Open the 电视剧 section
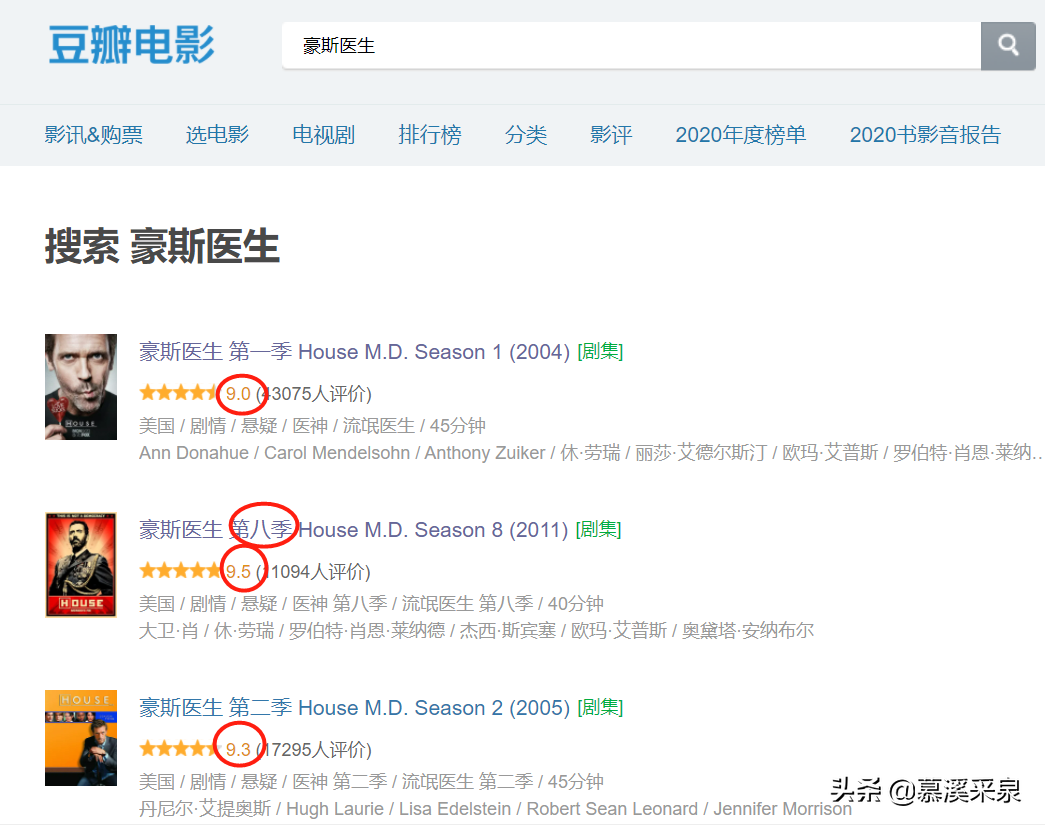Viewport: 1045px width, 827px height. (323, 135)
